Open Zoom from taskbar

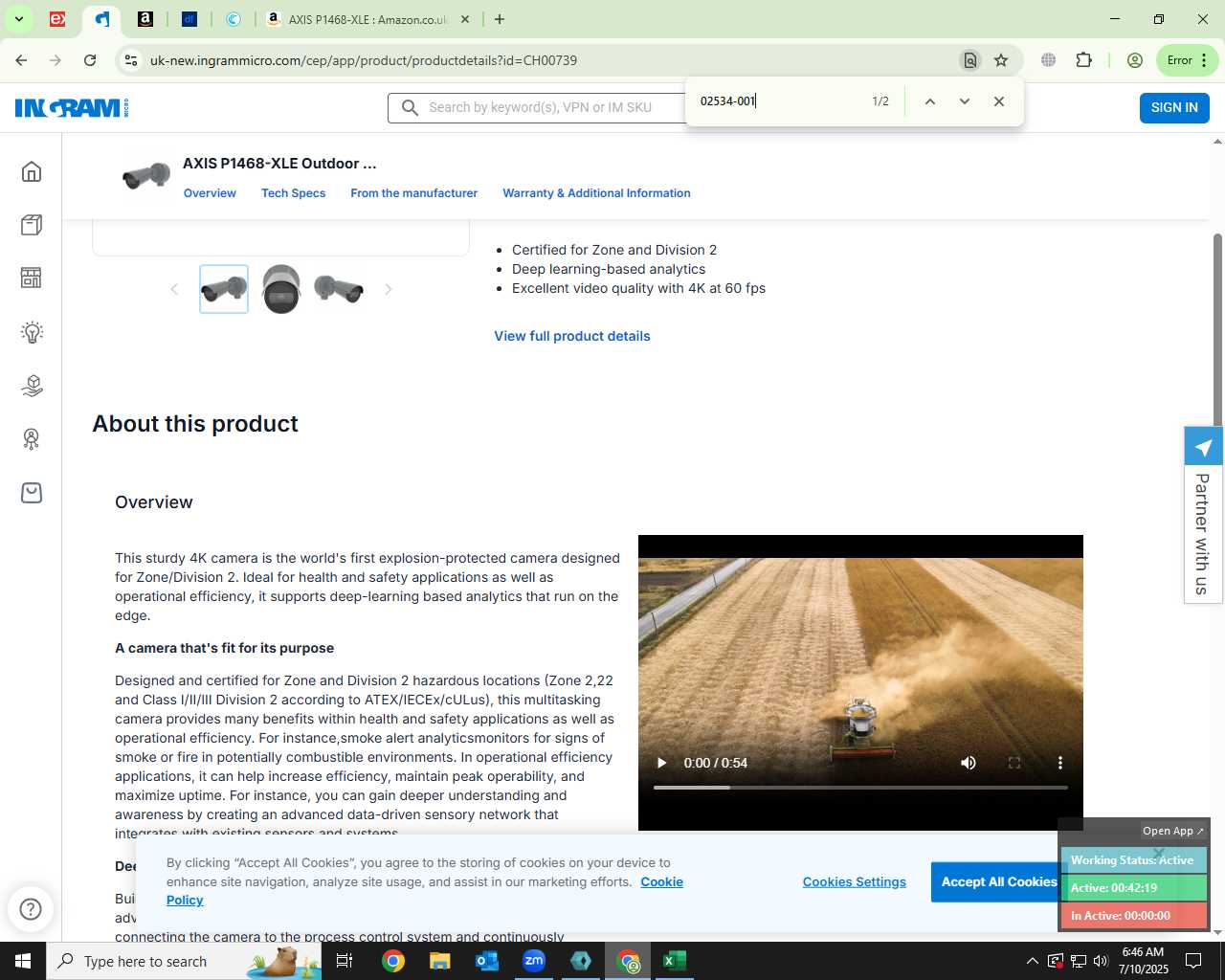[534, 961]
